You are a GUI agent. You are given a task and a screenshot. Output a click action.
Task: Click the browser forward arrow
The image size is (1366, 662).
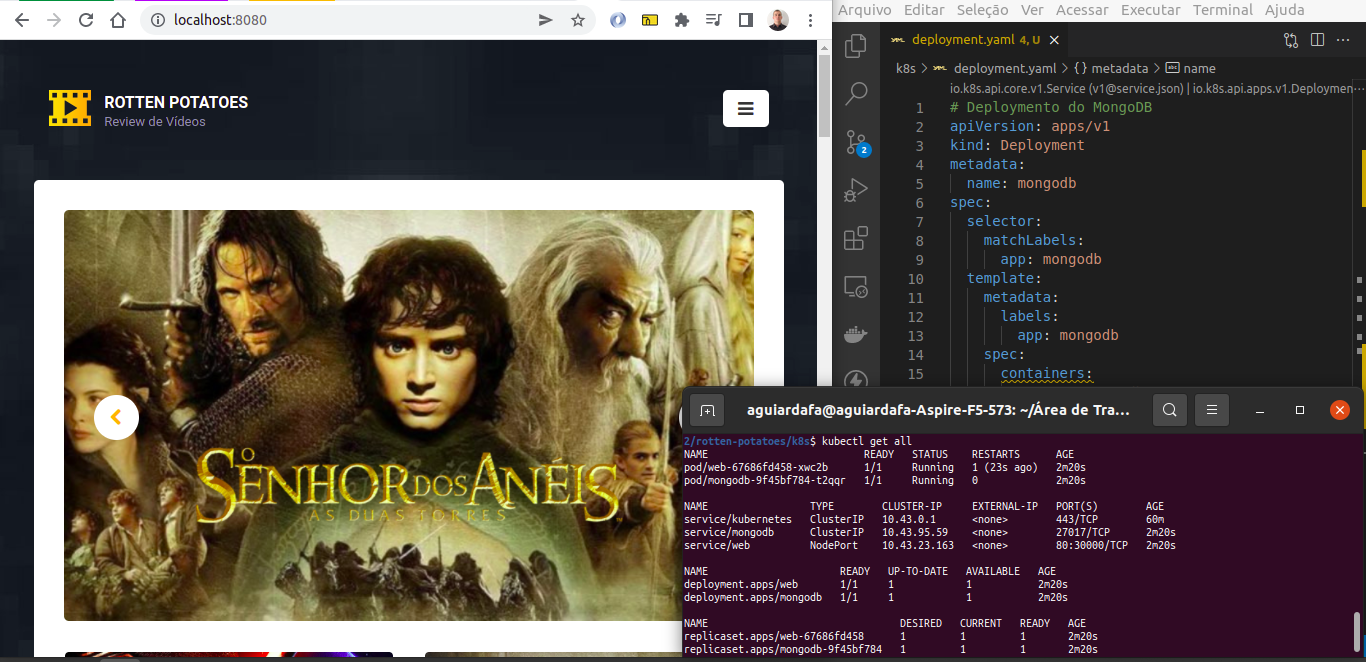pos(54,20)
